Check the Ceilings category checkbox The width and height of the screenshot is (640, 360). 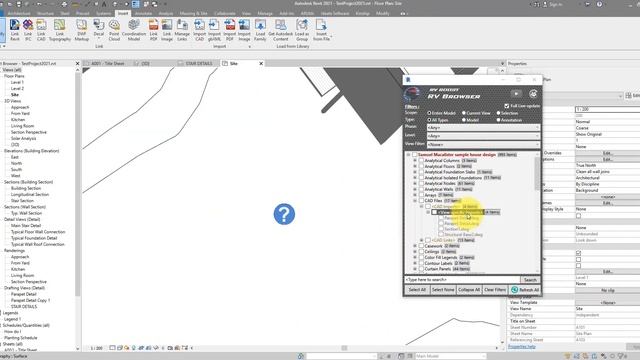click(x=421, y=251)
